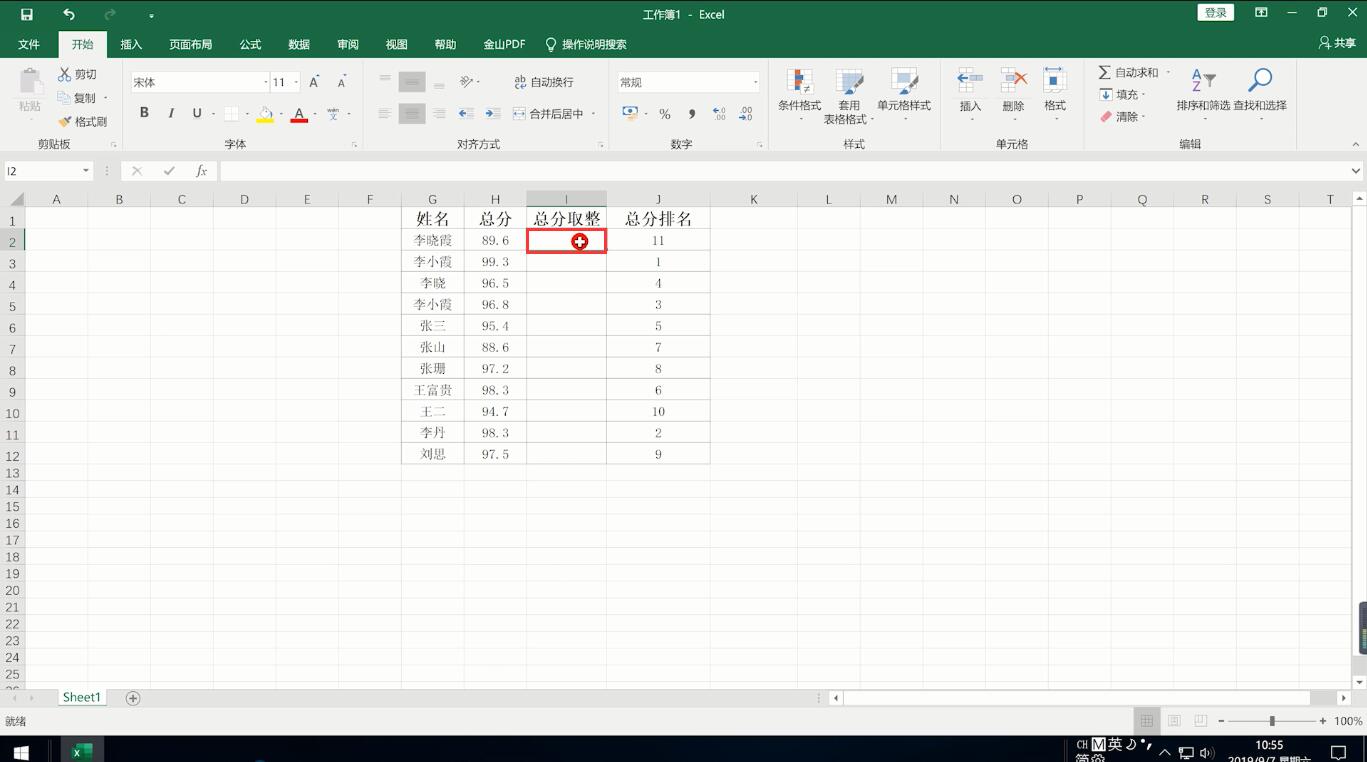This screenshot has width=1367, height=762.
Task: Apply percent style format
Action: [x=665, y=114]
